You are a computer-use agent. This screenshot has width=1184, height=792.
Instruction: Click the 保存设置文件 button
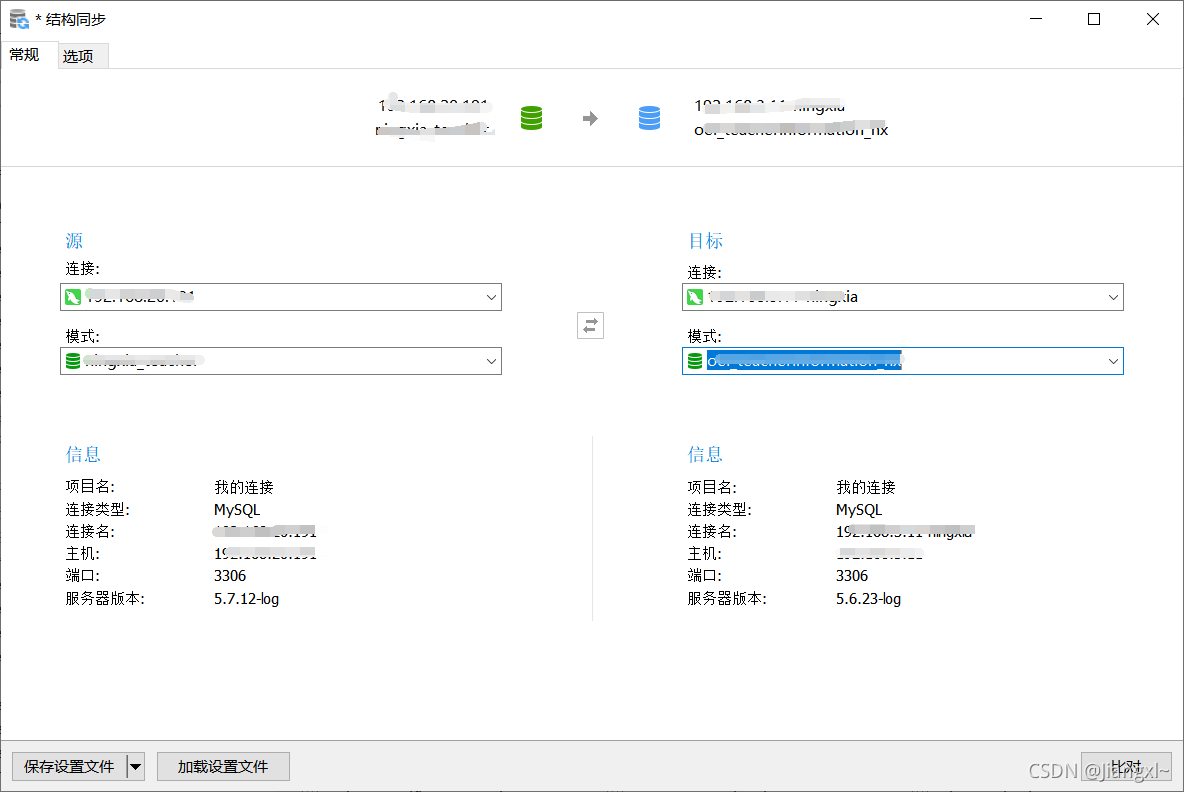tap(69, 767)
